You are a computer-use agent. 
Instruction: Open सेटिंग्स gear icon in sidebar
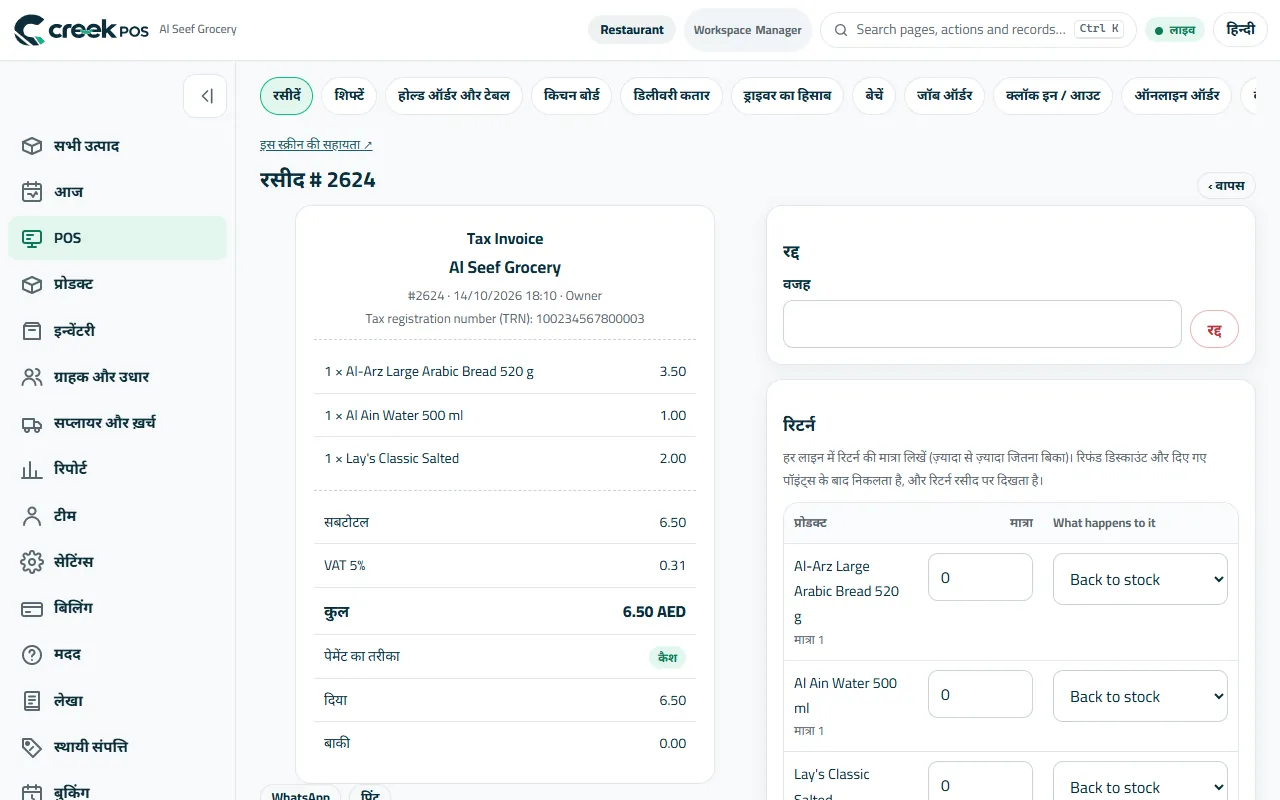click(32, 562)
